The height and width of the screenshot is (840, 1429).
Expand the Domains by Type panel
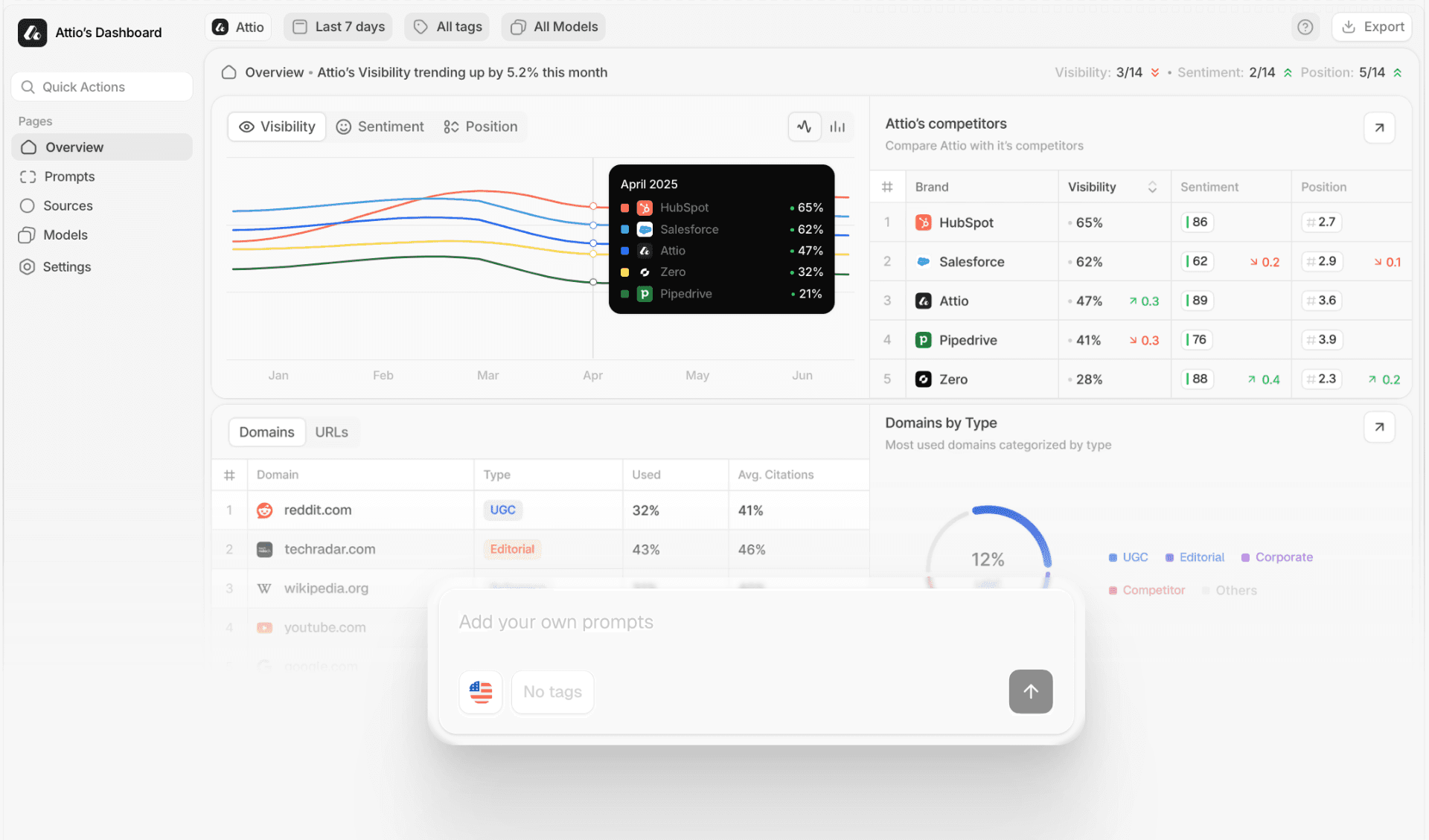tap(1379, 426)
